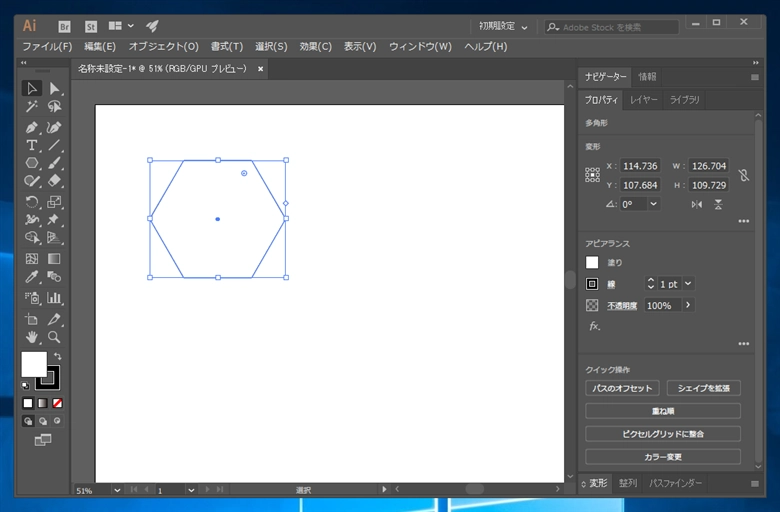Select the Puppet Warp pin tool

tap(54, 220)
